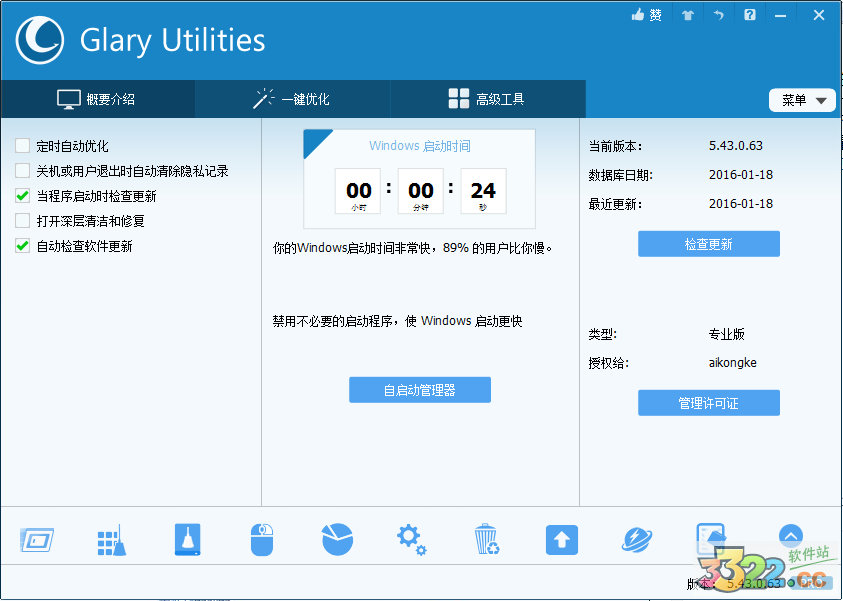Viewport: 843px width, 601px height.
Task: Open the mouse-shaped tool icon
Action: click(x=262, y=540)
